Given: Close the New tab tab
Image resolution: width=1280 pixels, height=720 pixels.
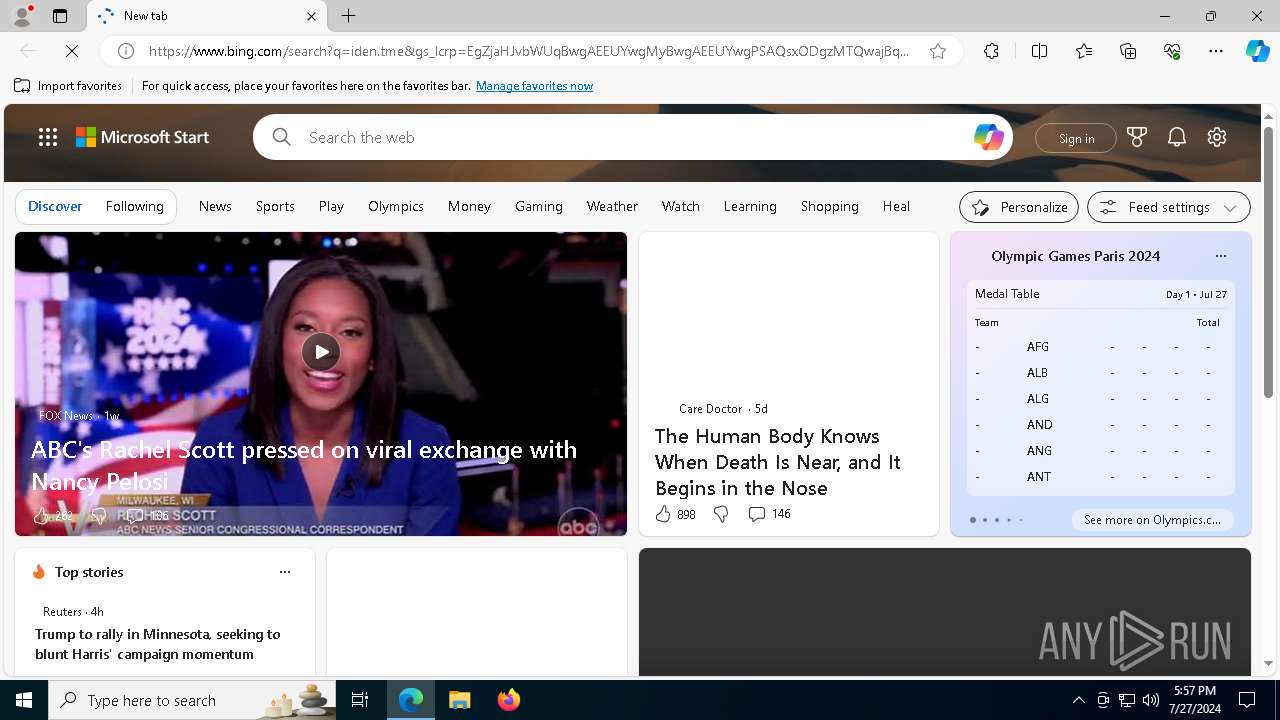Looking at the screenshot, I should [x=311, y=16].
